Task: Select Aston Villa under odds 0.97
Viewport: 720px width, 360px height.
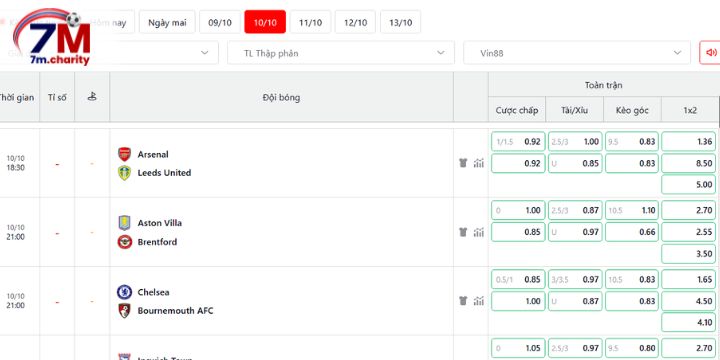Action: click(x=575, y=232)
